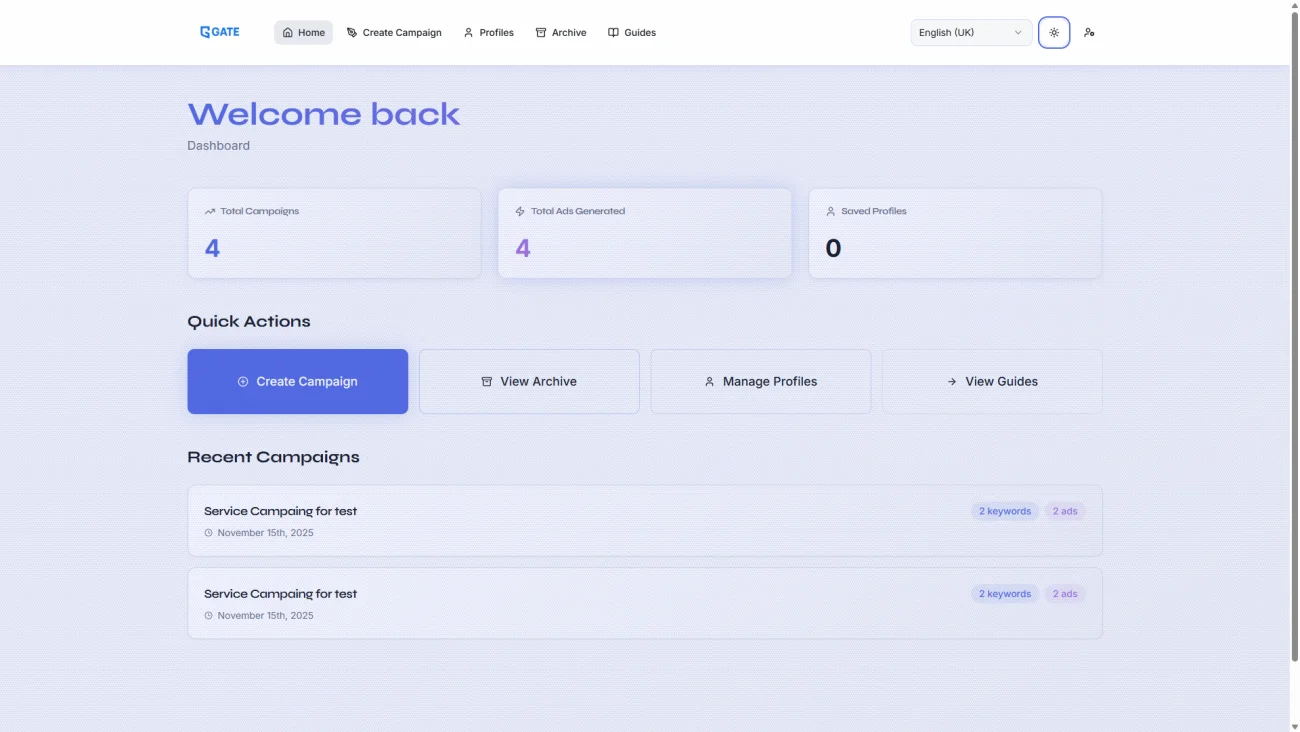Go to the Home nav tab
This screenshot has height=732, width=1300.
[x=303, y=33]
